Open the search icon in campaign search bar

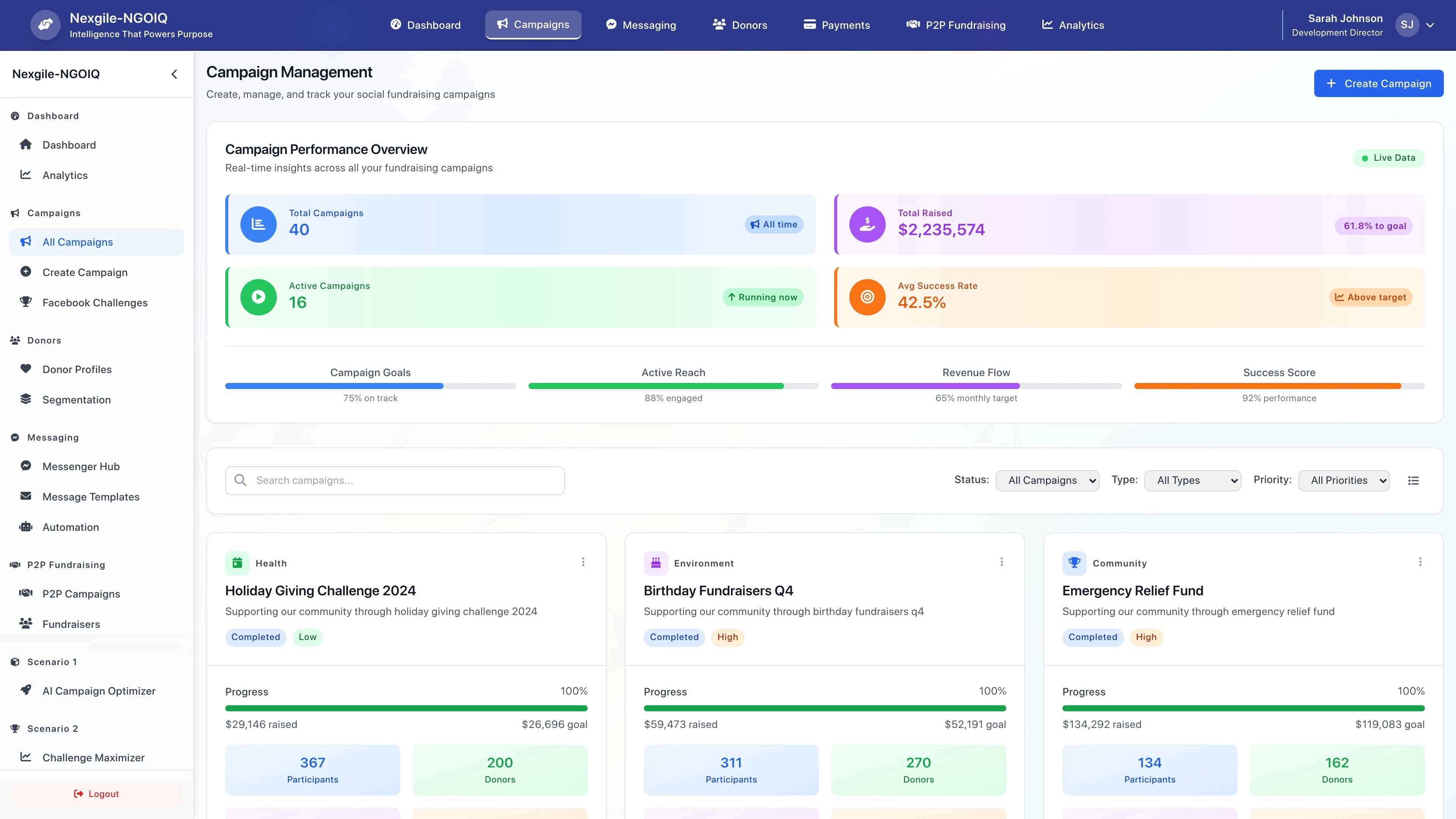[x=240, y=480]
